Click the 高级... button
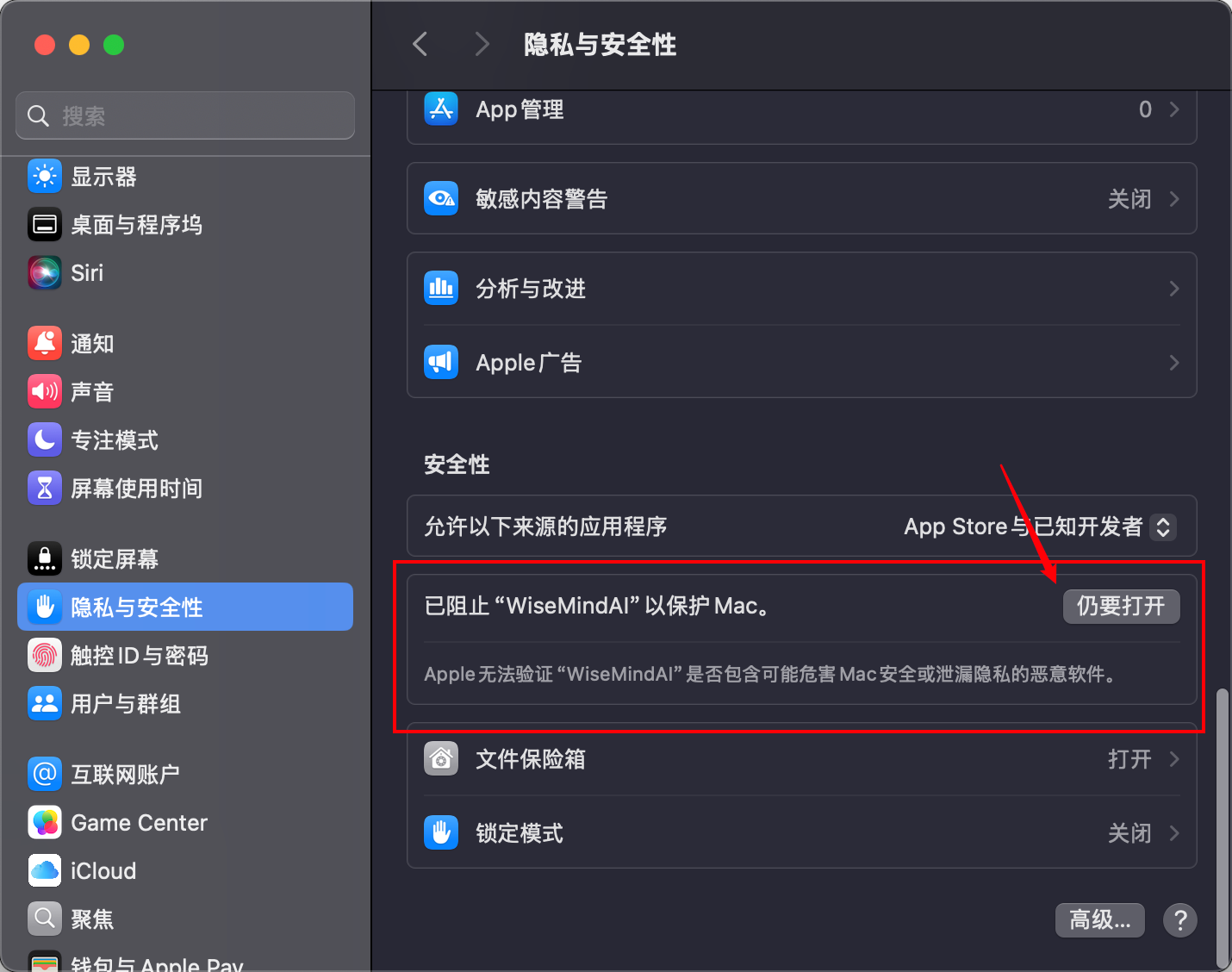The height and width of the screenshot is (972, 1232). 1099,919
